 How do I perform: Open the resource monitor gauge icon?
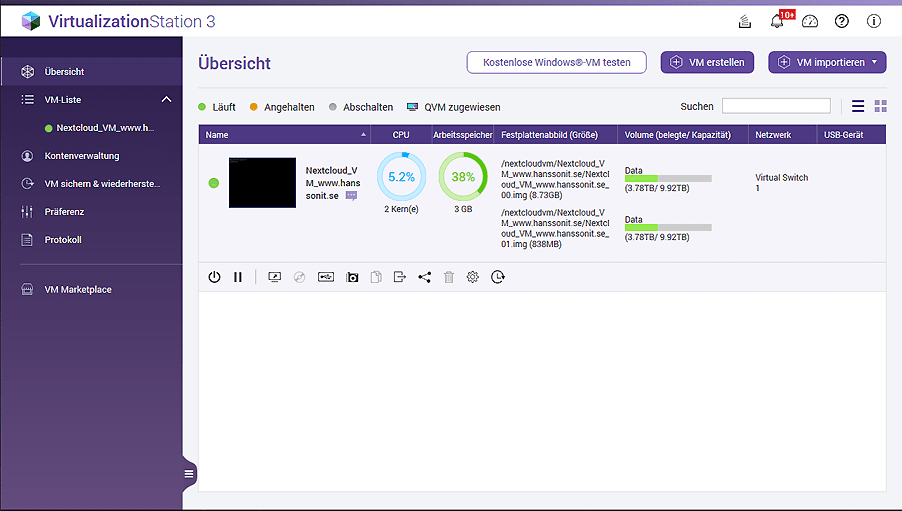tap(809, 21)
